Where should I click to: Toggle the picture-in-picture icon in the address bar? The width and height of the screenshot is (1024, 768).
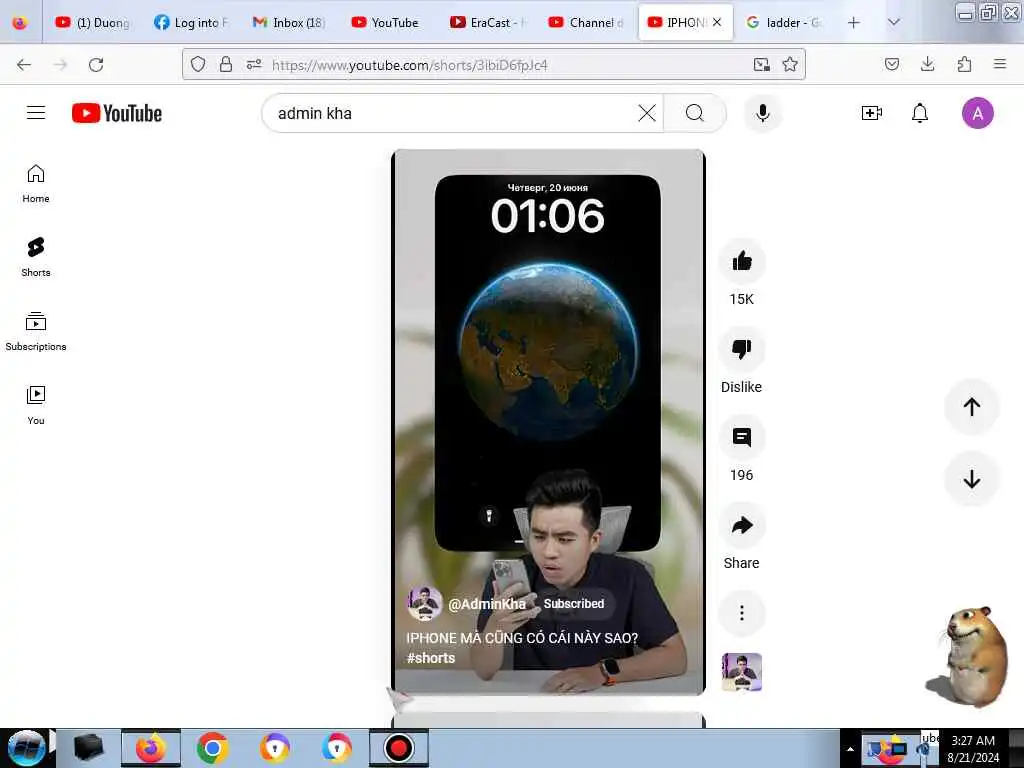pyautogui.click(x=761, y=64)
